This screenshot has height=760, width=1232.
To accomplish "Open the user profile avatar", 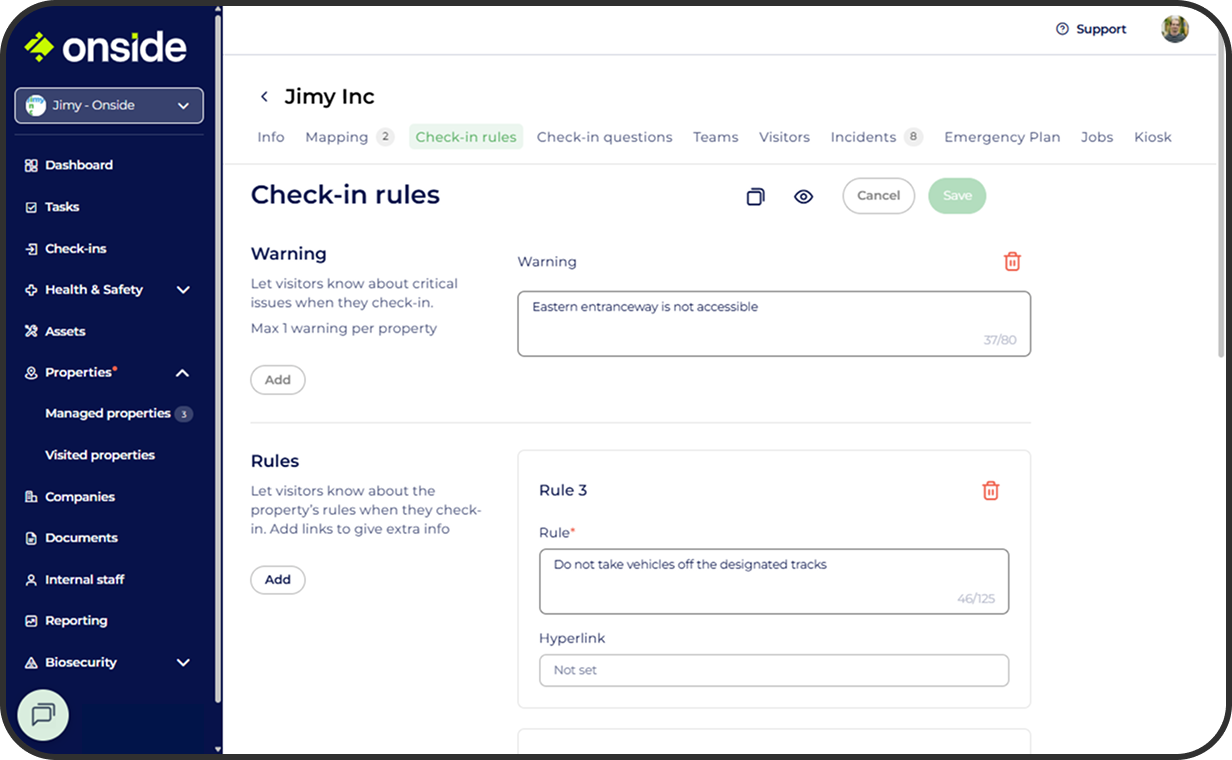I will pyautogui.click(x=1175, y=29).
